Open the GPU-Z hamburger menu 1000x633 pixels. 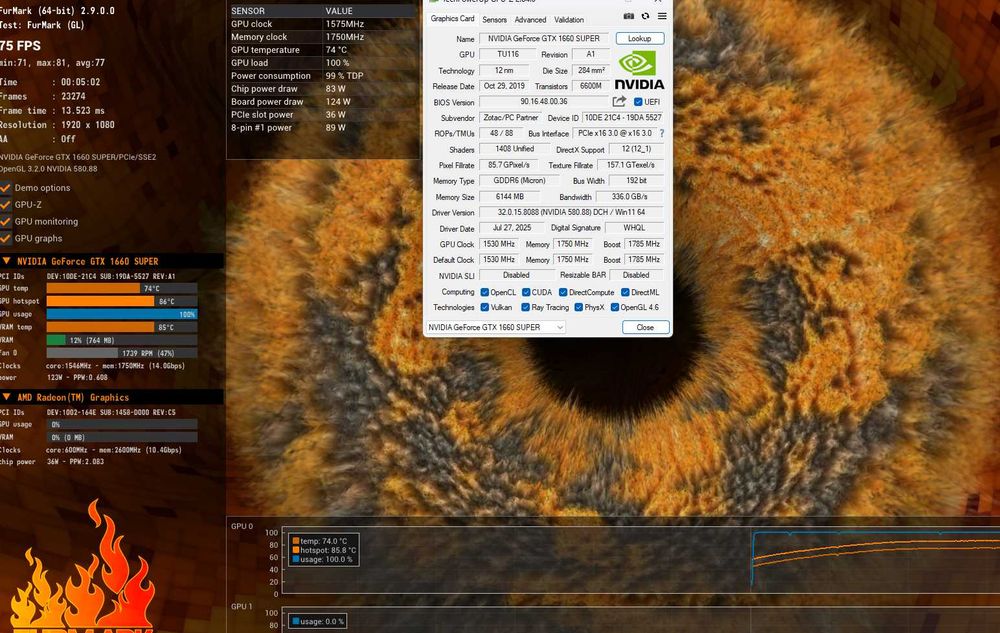662,16
